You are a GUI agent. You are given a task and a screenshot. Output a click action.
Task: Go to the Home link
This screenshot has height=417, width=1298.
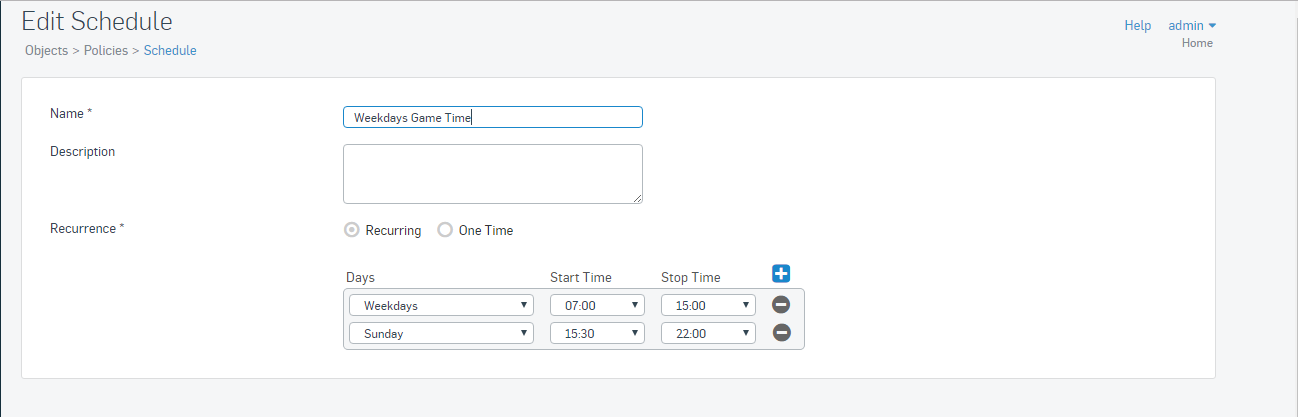(1197, 43)
